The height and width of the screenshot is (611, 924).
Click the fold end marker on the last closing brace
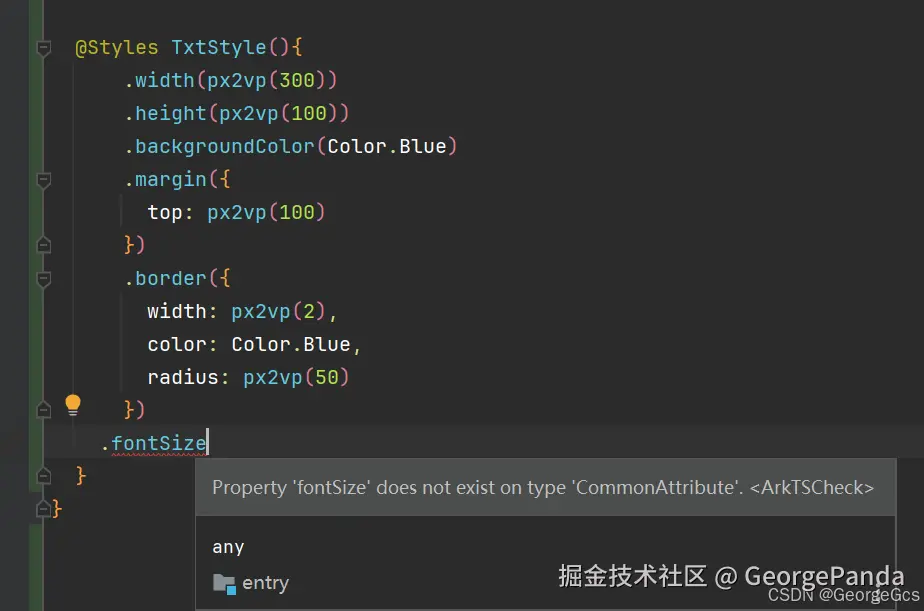point(44,508)
